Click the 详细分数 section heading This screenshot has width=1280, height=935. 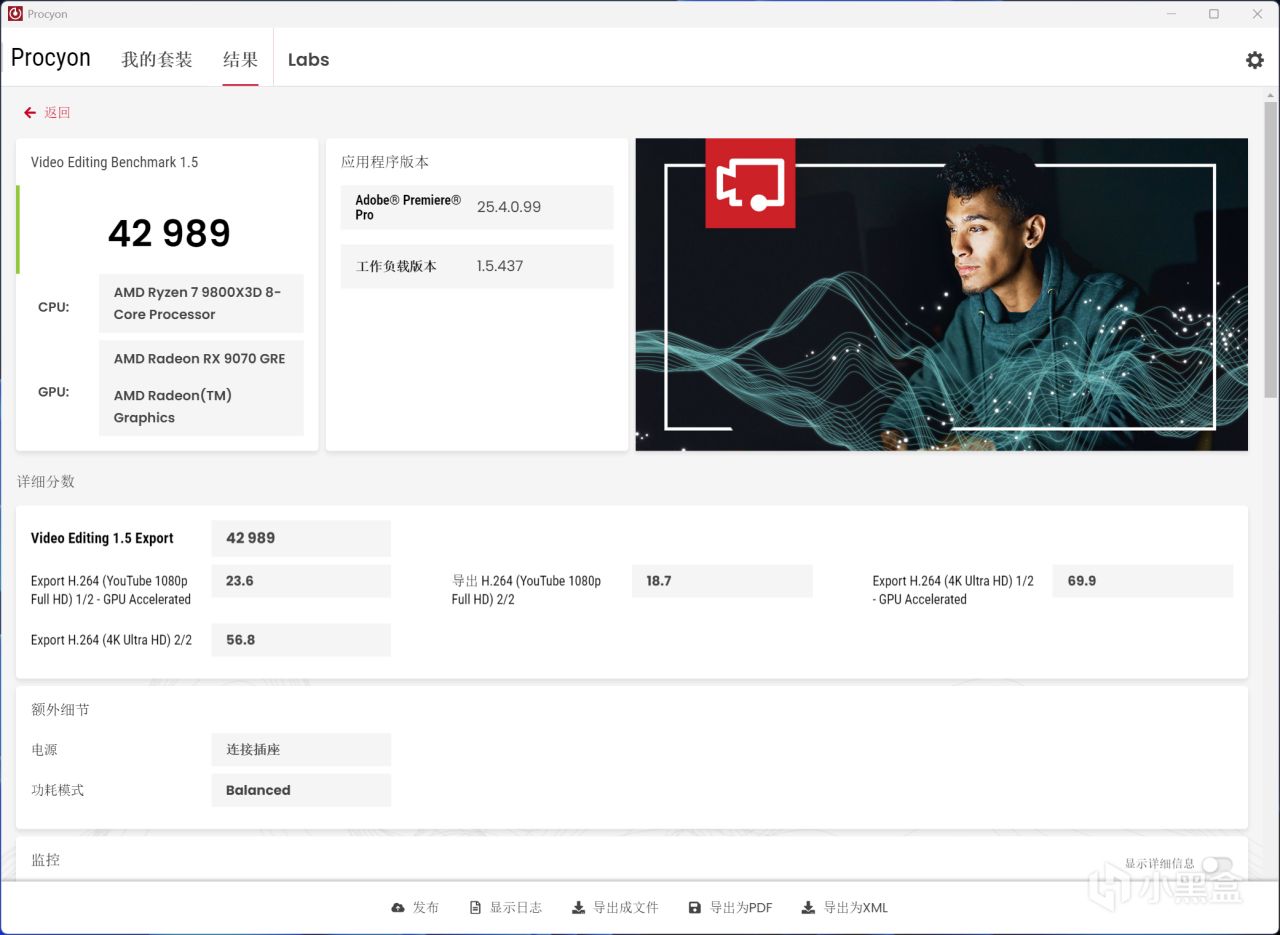coord(46,481)
